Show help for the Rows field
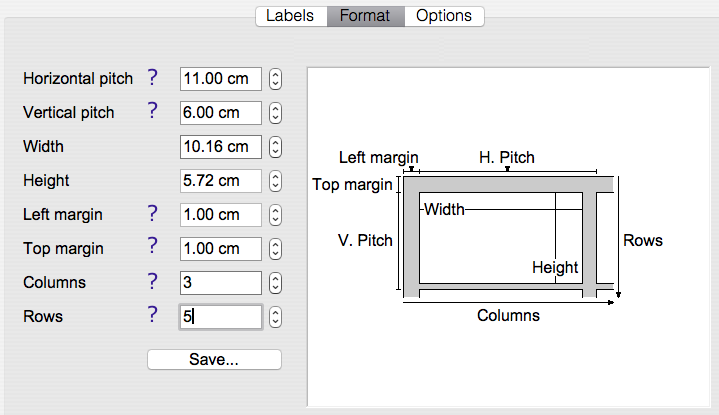The image size is (719, 415). click(x=153, y=315)
